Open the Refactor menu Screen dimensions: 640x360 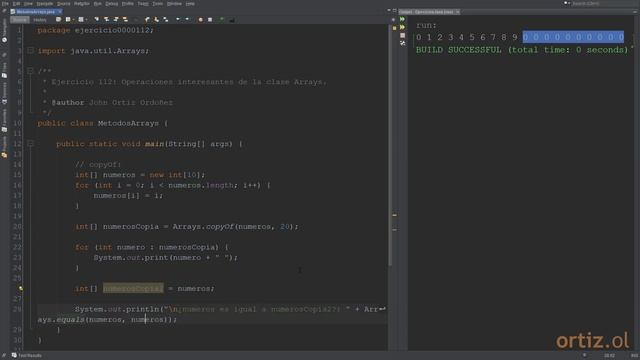point(82,4)
